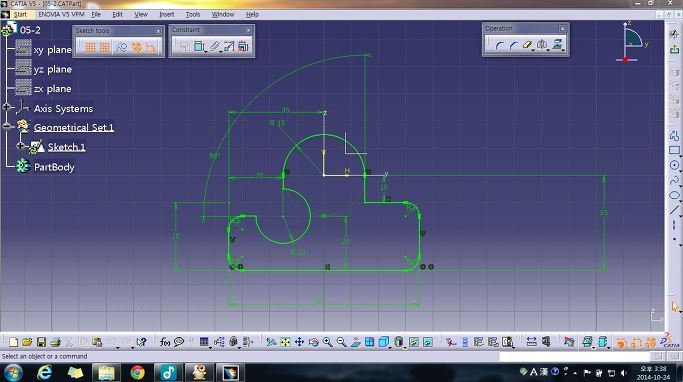Open the Insert menu

(167, 14)
